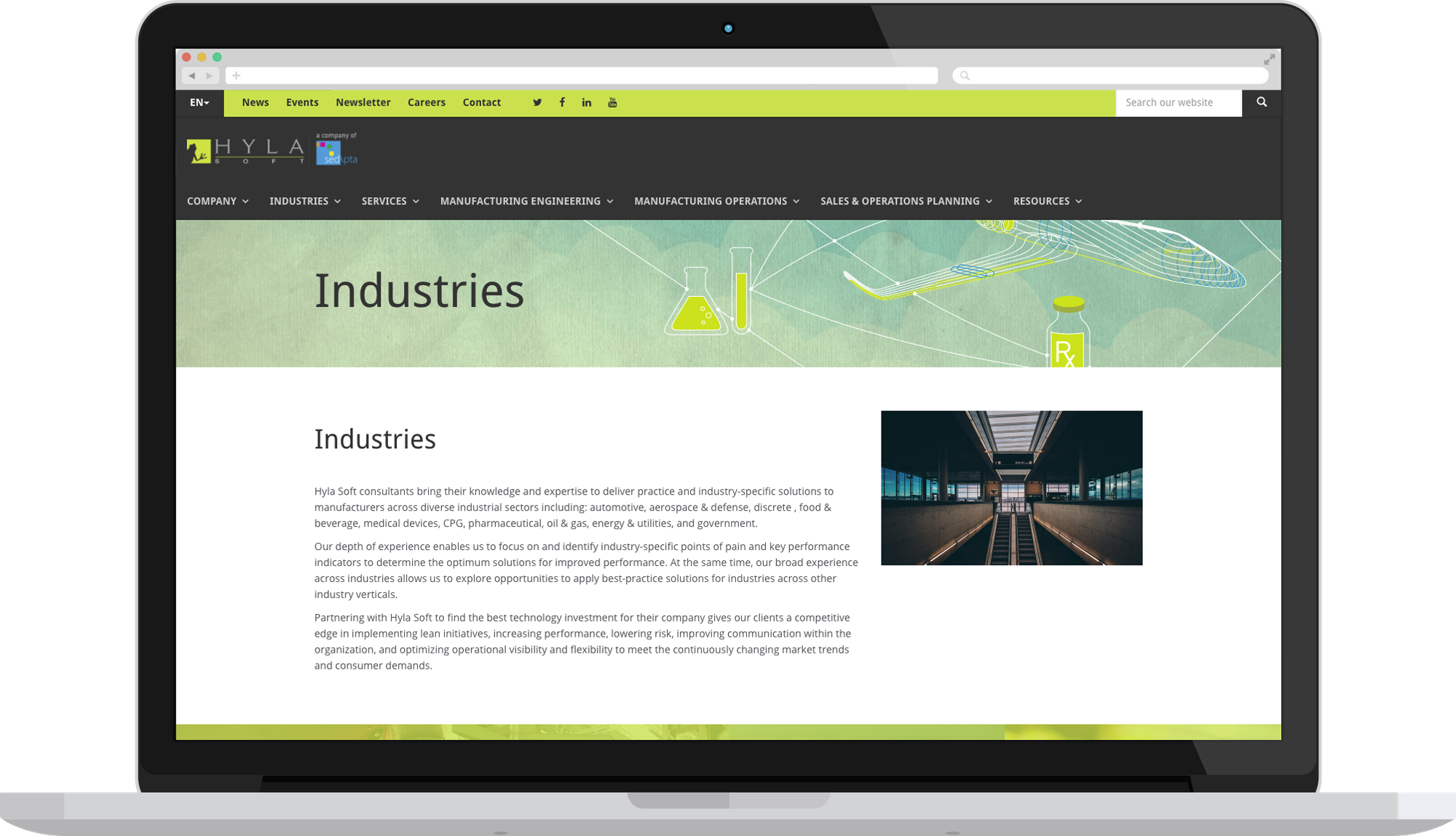Open the Facebook social link
The image size is (1456, 836).
562,103
